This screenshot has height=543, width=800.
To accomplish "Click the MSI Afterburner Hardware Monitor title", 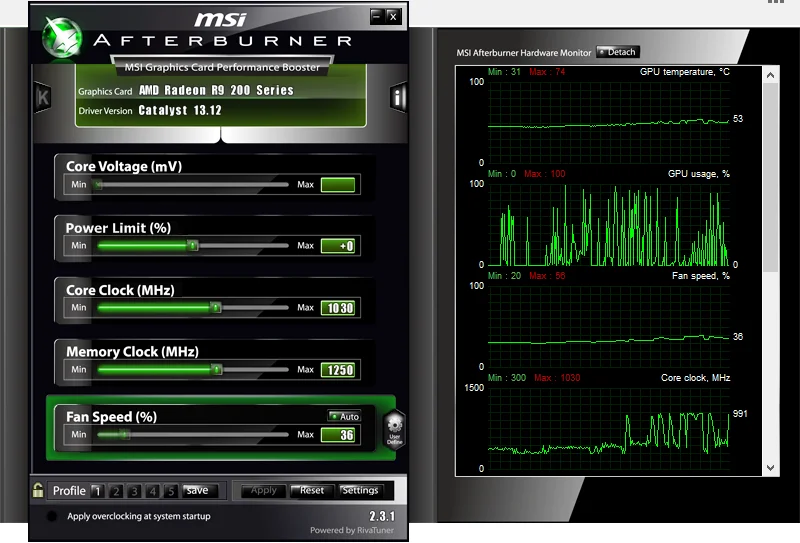I will tap(523, 53).
